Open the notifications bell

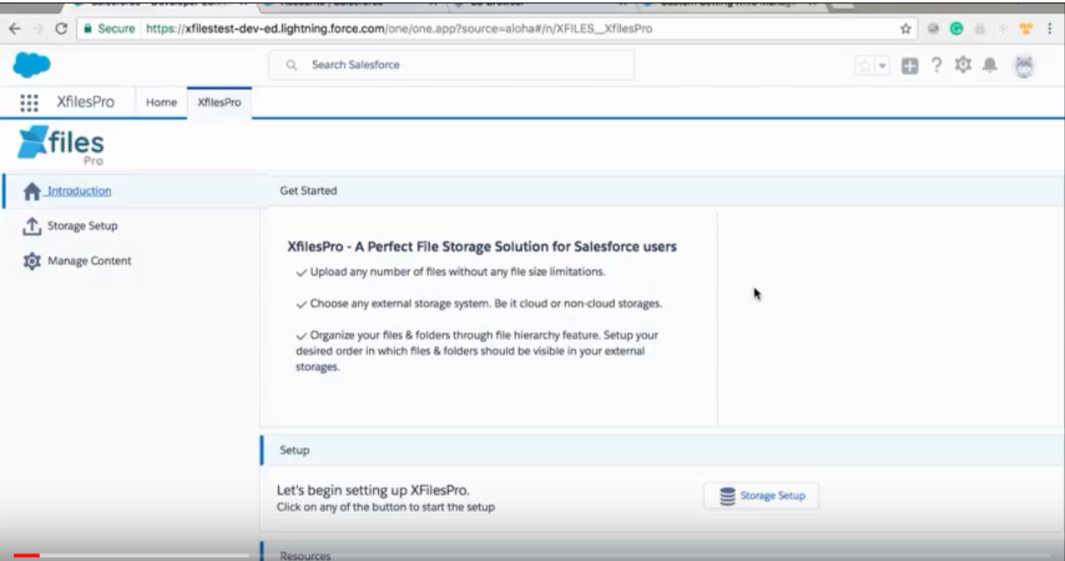tap(990, 65)
